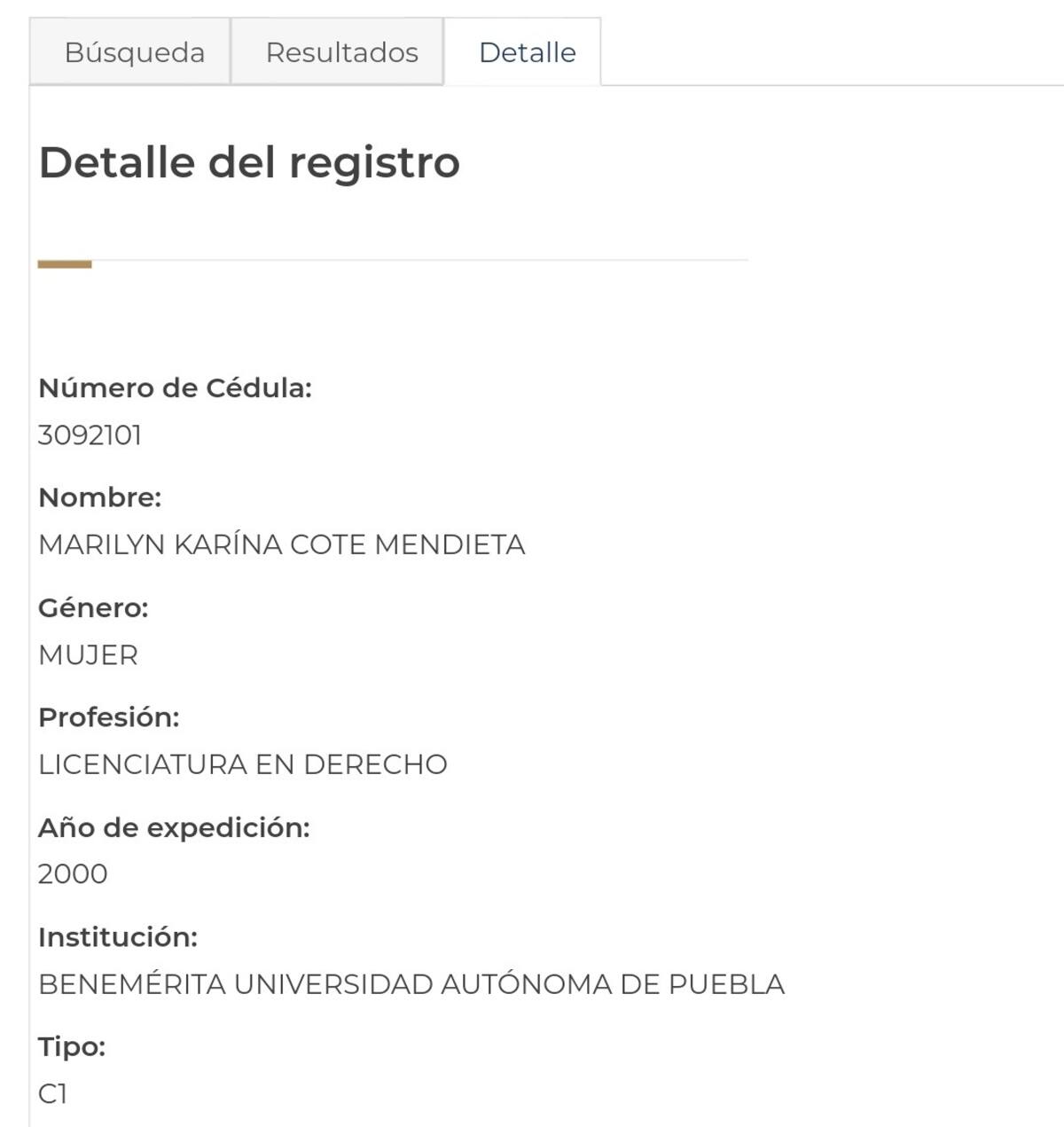Click the 'Nombre:' field label

[x=99, y=497]
